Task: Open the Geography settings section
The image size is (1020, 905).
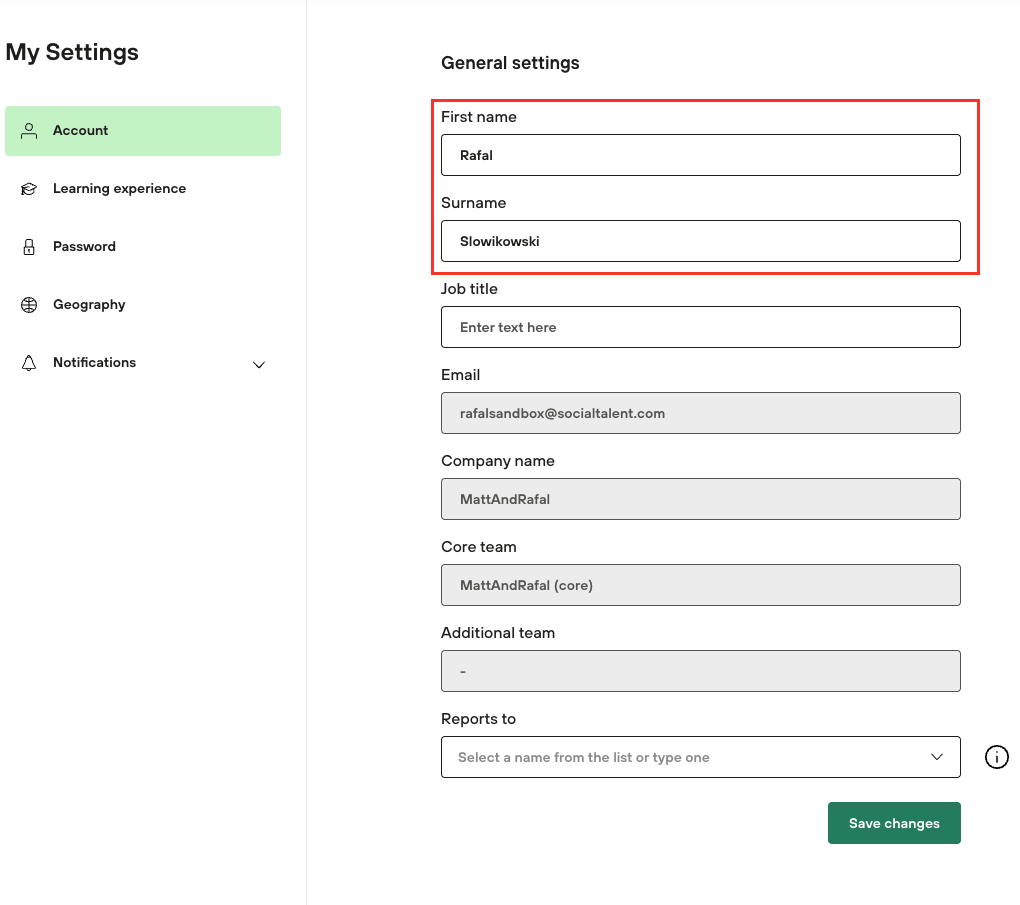Action: pos(89,304)
